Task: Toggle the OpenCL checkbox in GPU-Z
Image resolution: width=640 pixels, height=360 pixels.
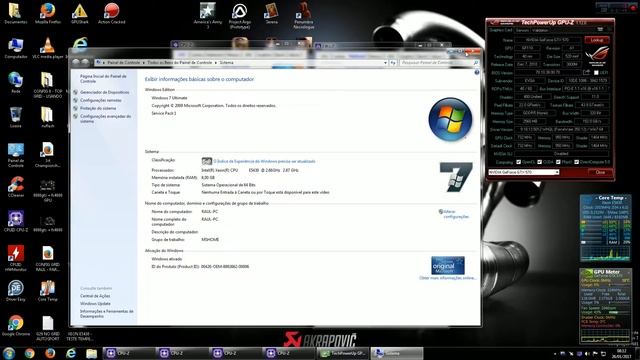Action: (518, 162)
